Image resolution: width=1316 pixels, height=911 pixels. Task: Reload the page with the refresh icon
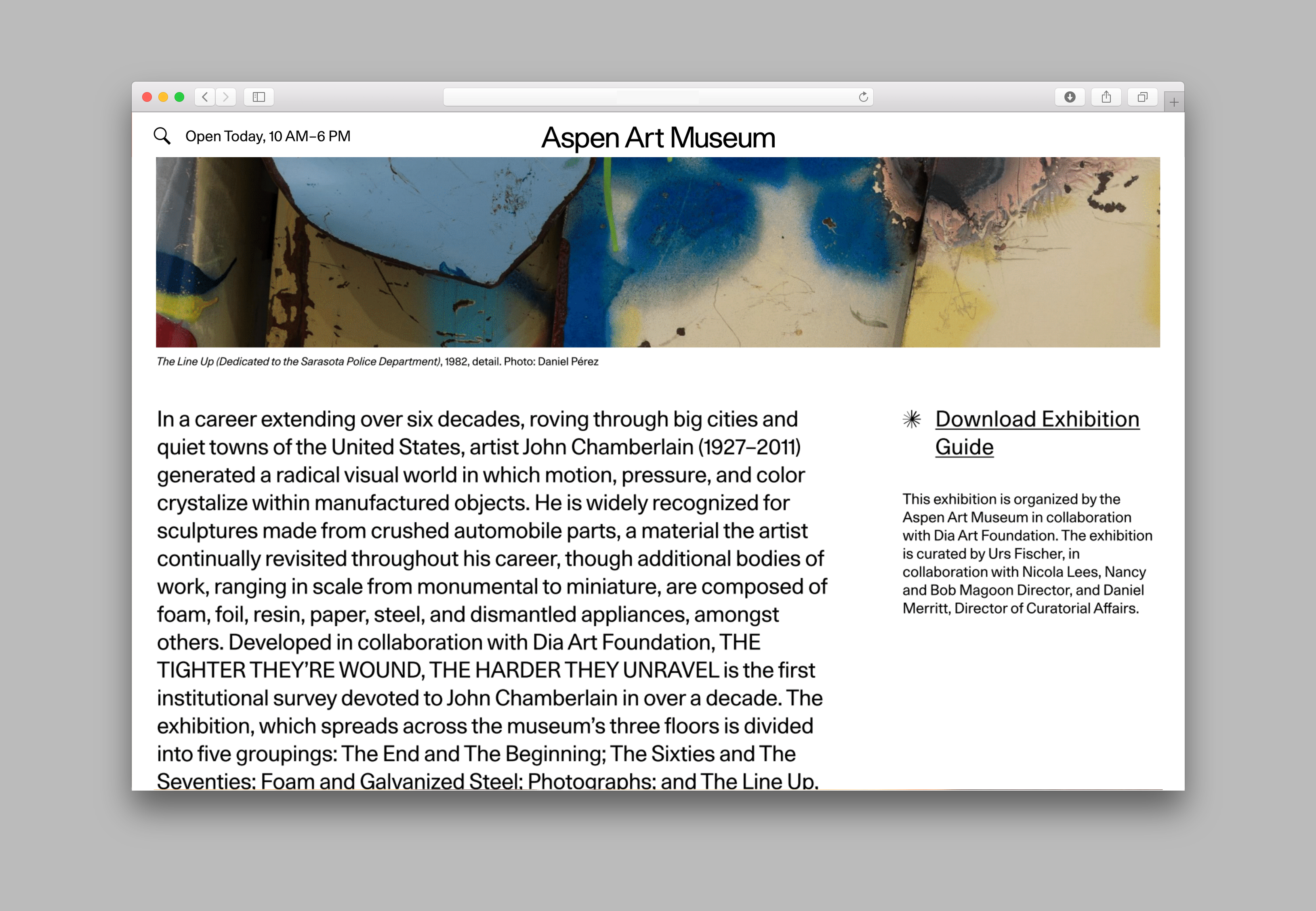[863, 97]
